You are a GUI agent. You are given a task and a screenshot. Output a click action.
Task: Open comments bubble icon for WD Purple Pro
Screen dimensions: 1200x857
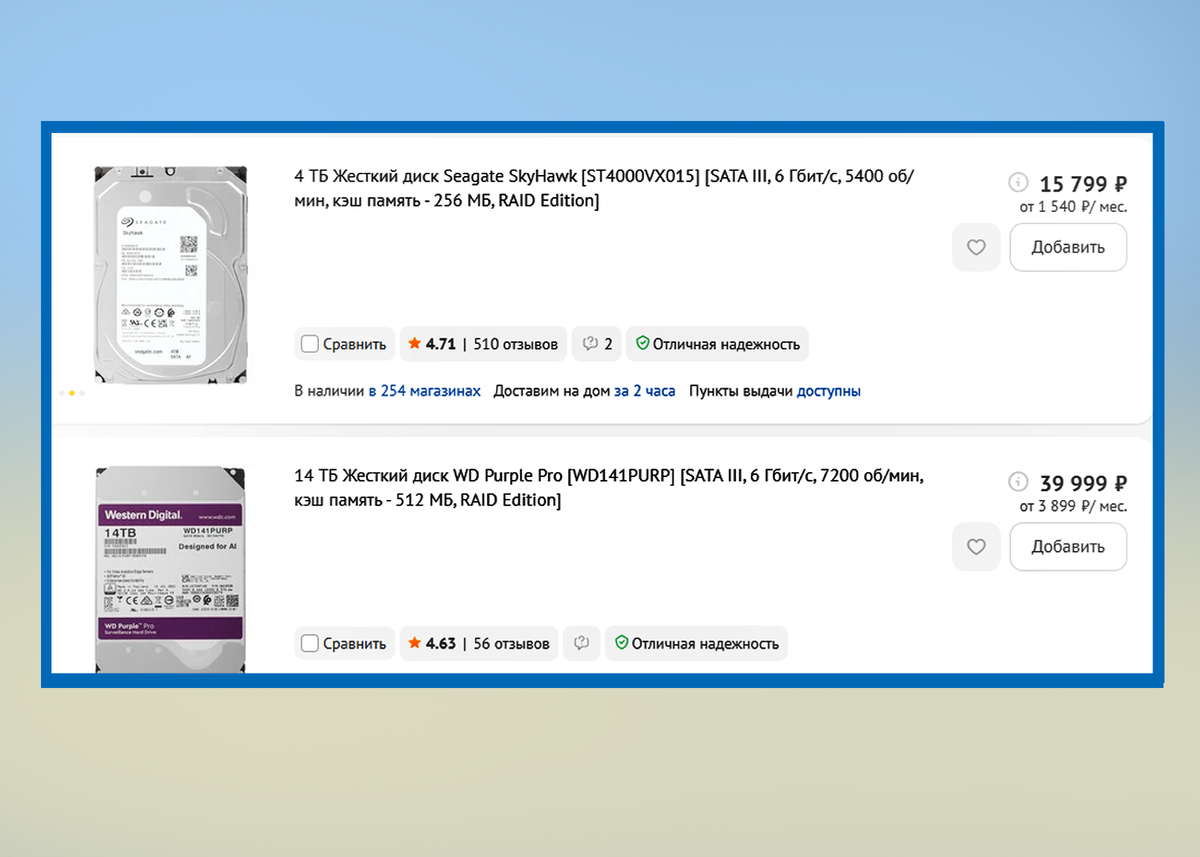[581, 643]
